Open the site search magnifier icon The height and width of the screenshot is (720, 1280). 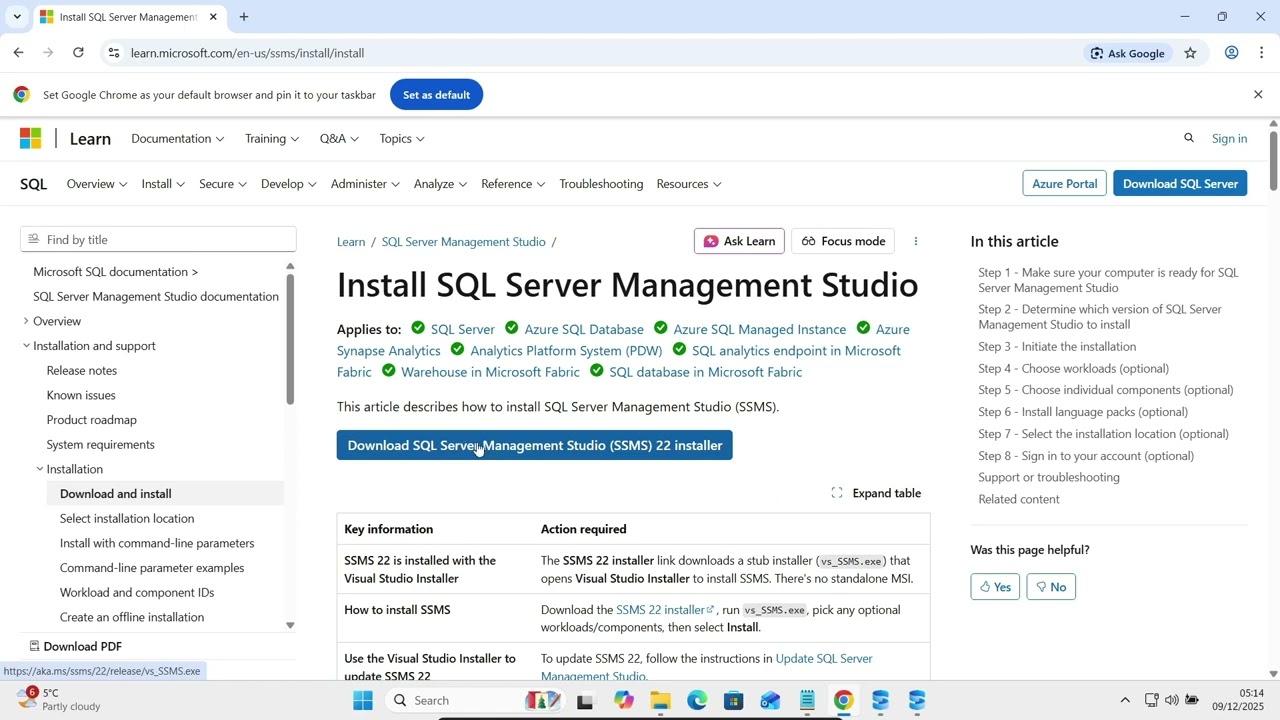click(1189, 138)
